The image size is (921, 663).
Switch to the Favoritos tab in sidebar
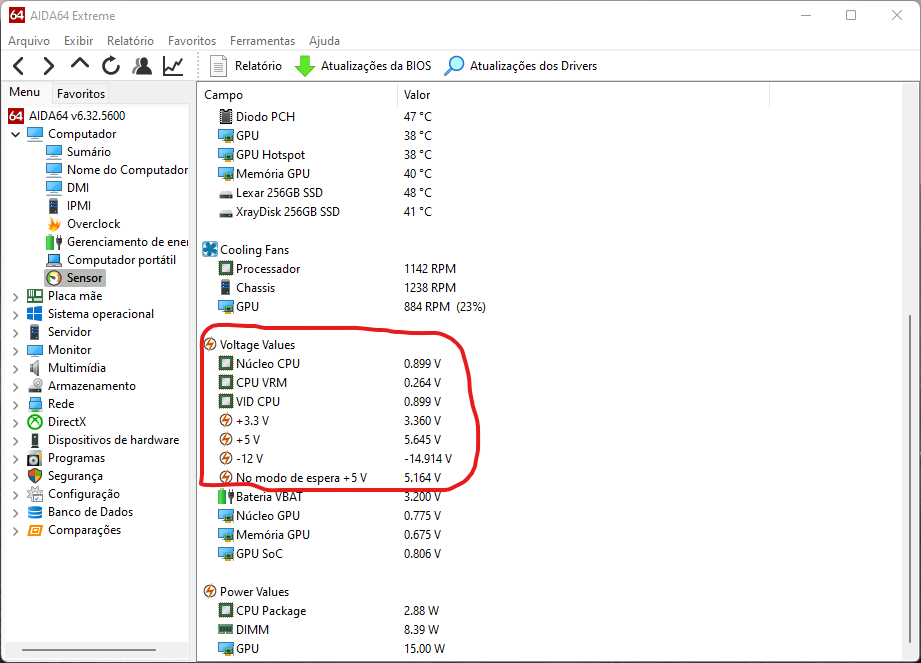tap(80, 93)
